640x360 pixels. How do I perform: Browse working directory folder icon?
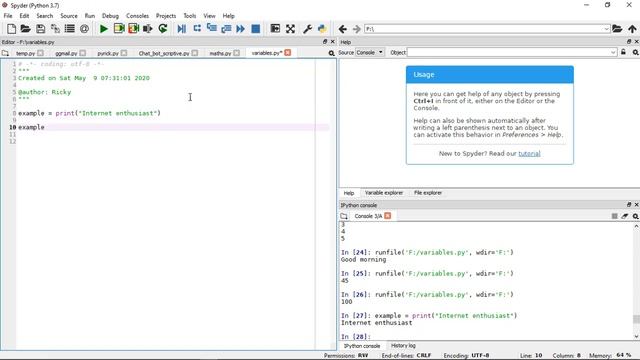pyautogui.click(x=617, y=29)
